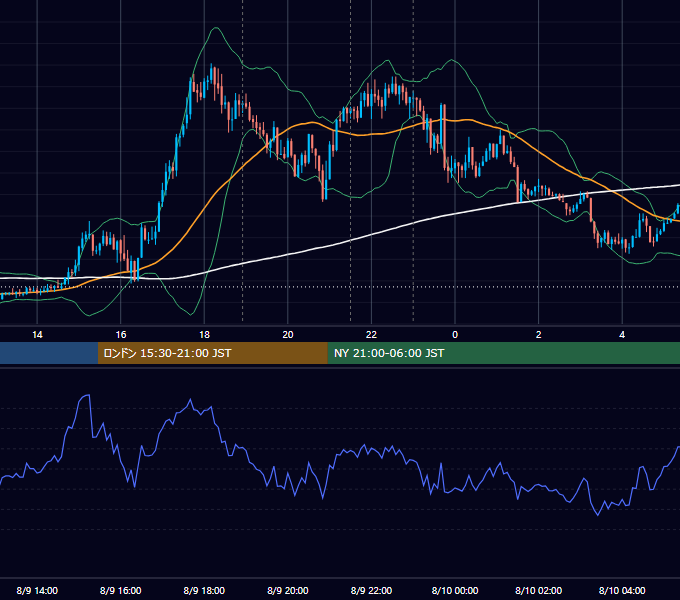
Task: Click time axis label 16
Action: (x=121, y=335)
